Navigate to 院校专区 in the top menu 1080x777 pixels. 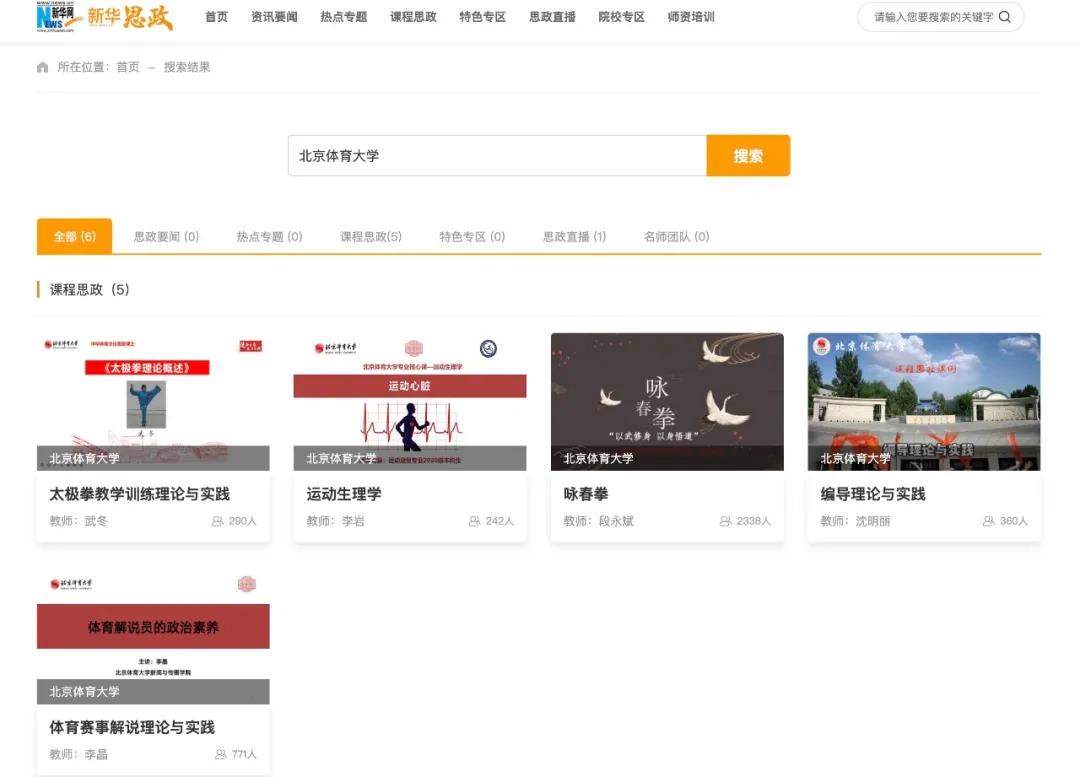(621, 17)
